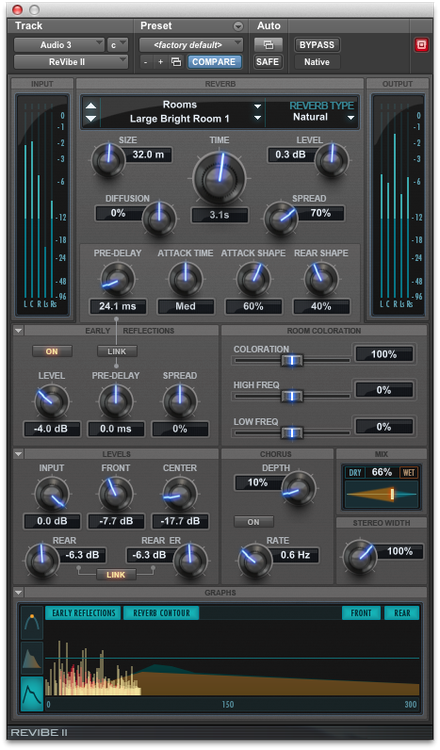Toggle Chorus ON button
This screenshot has height=750, width=440.
click(253, 522)
